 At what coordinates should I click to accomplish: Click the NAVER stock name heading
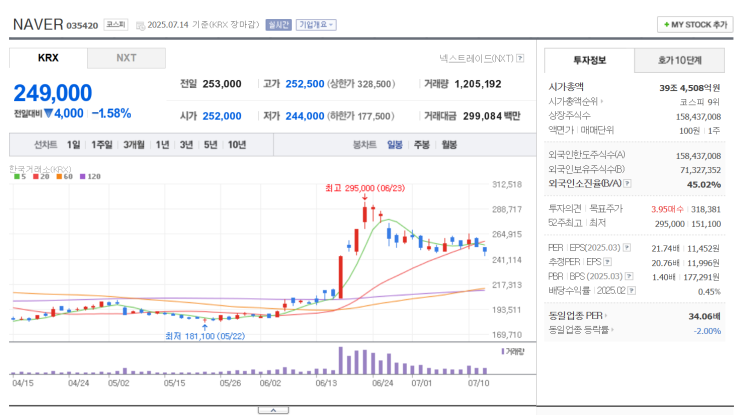click(38, 24)
